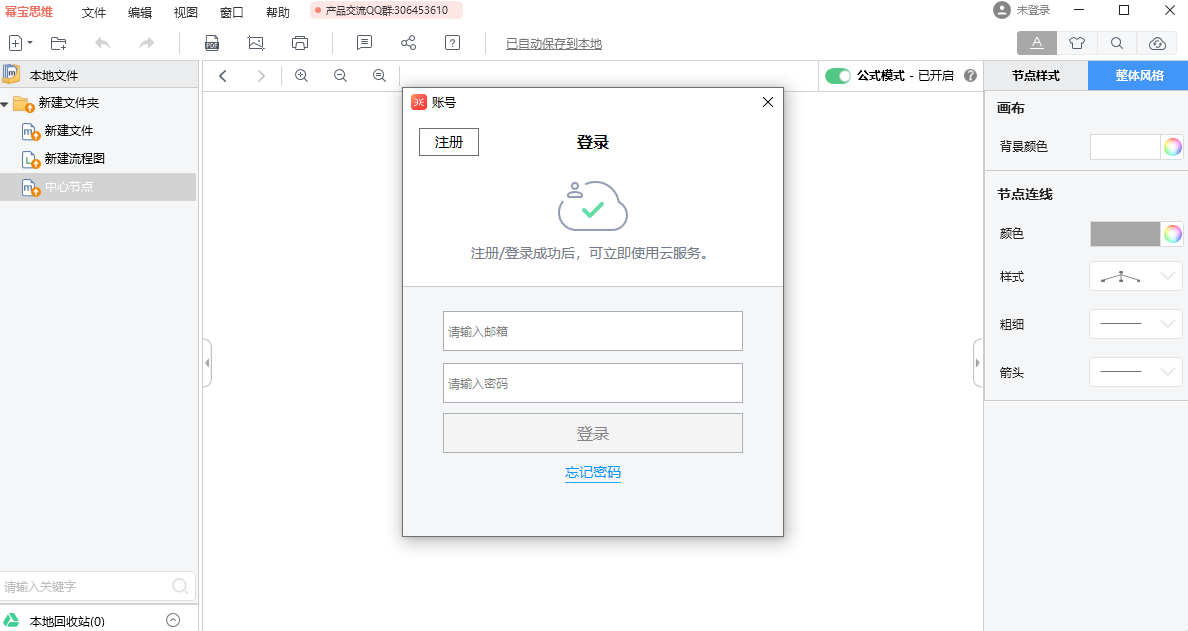This screenshot has width=1188, height=631.
Task: Open the 样式 line style dropdown
Action: pyautogui.click(x=1135, y=276)
